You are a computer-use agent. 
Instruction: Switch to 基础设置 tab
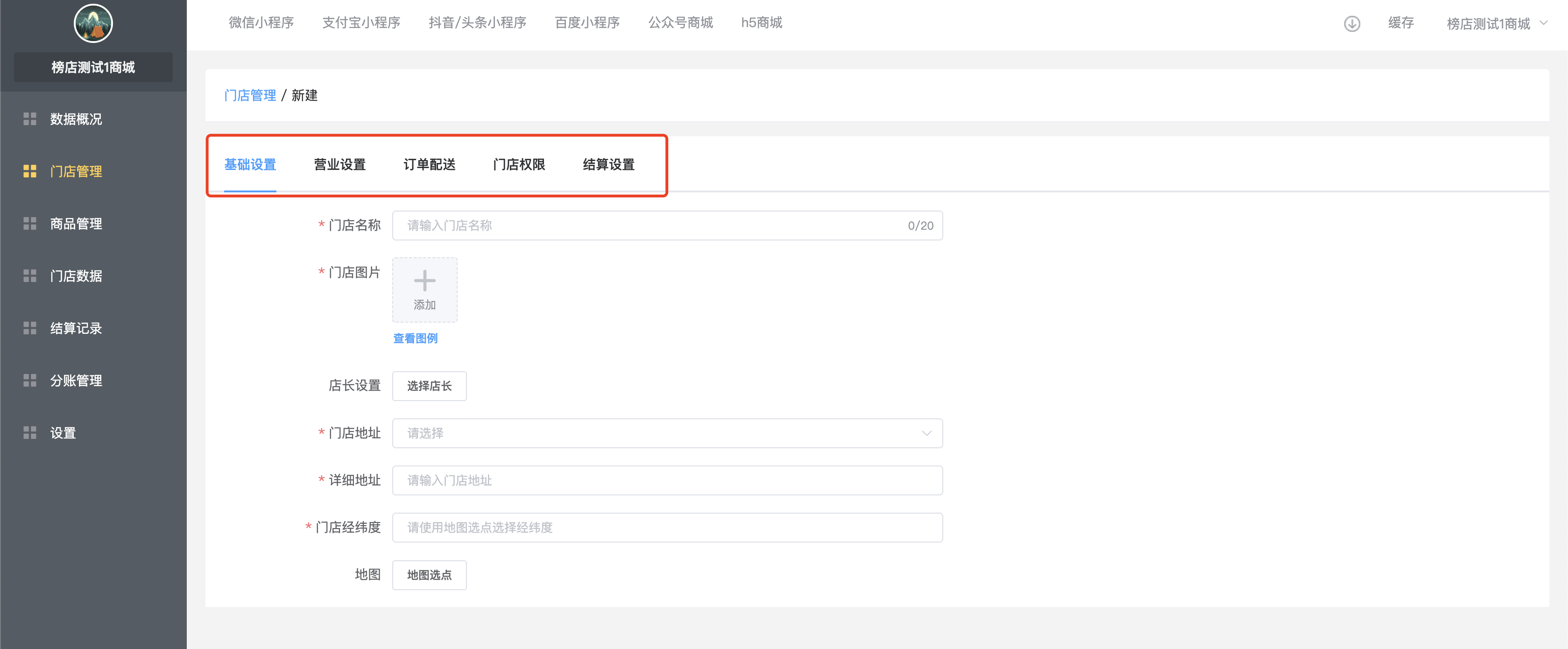point(250,164)
